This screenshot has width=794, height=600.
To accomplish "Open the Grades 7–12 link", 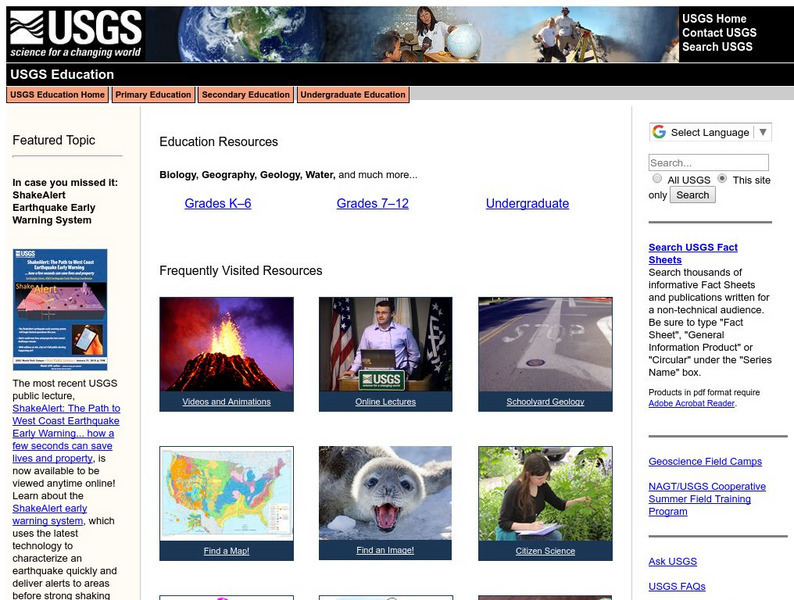I will [373, 204].
